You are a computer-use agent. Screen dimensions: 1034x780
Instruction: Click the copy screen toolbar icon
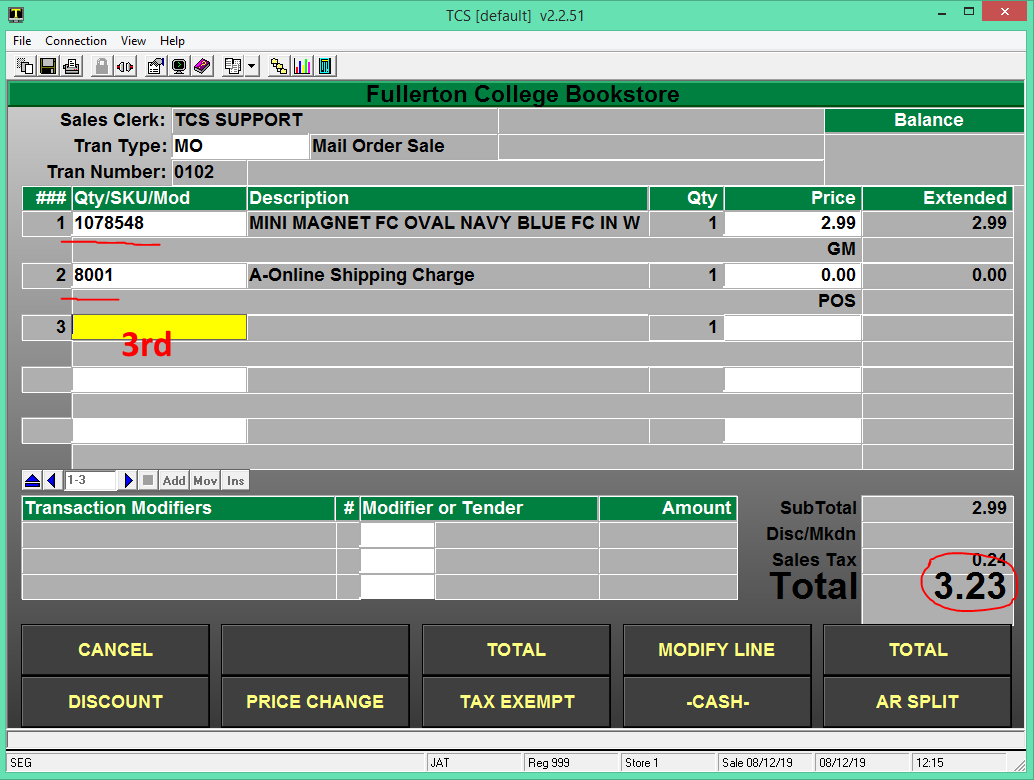25,66
